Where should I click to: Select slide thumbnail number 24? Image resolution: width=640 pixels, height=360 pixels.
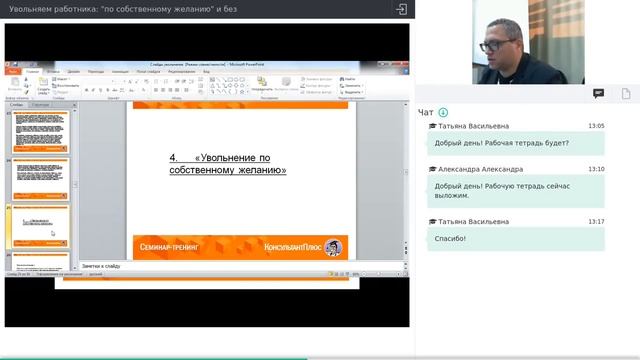pos(40,179)
